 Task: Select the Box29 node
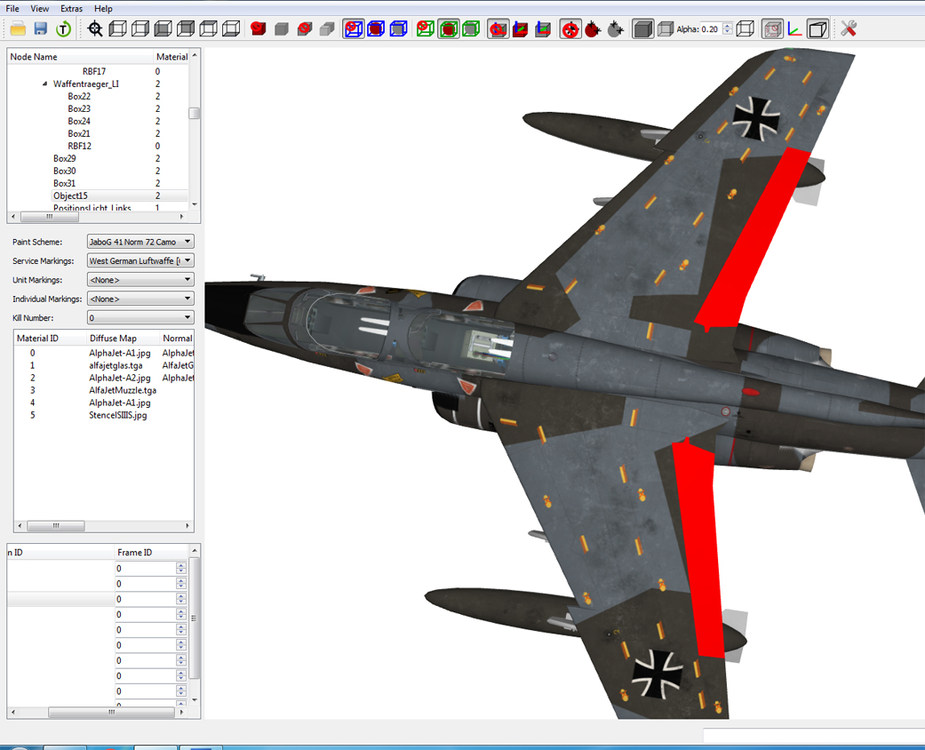pos(64,158)
